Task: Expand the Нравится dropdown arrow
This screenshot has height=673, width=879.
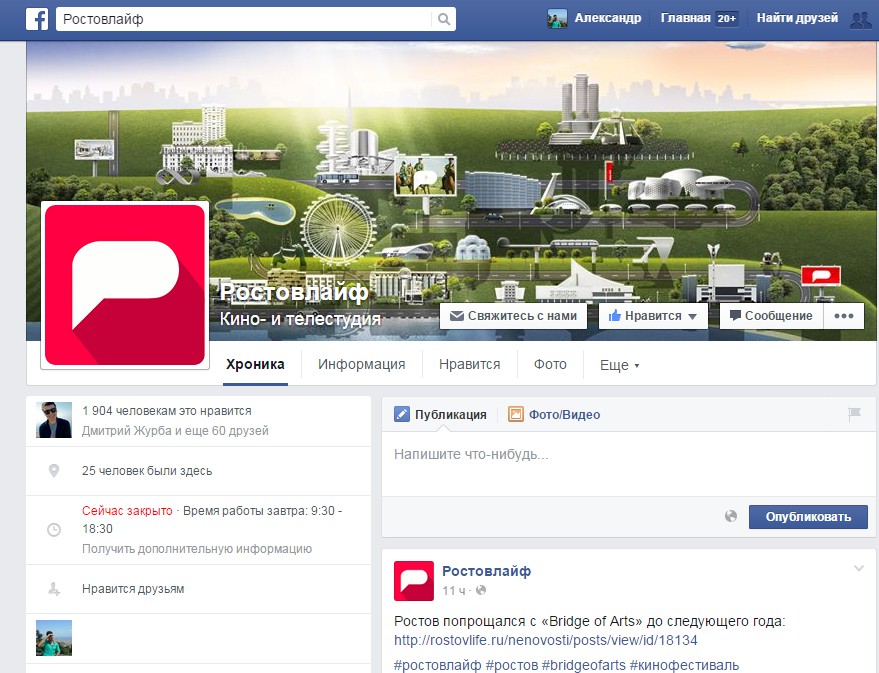Action: (692, 317)
